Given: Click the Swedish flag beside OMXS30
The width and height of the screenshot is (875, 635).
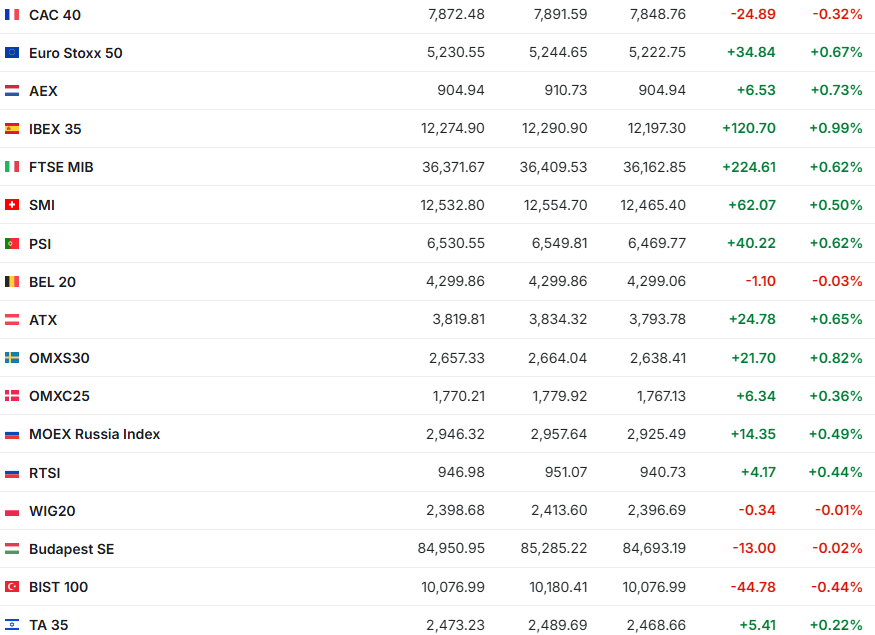Looking at the screenshot, I should [12, 358].
